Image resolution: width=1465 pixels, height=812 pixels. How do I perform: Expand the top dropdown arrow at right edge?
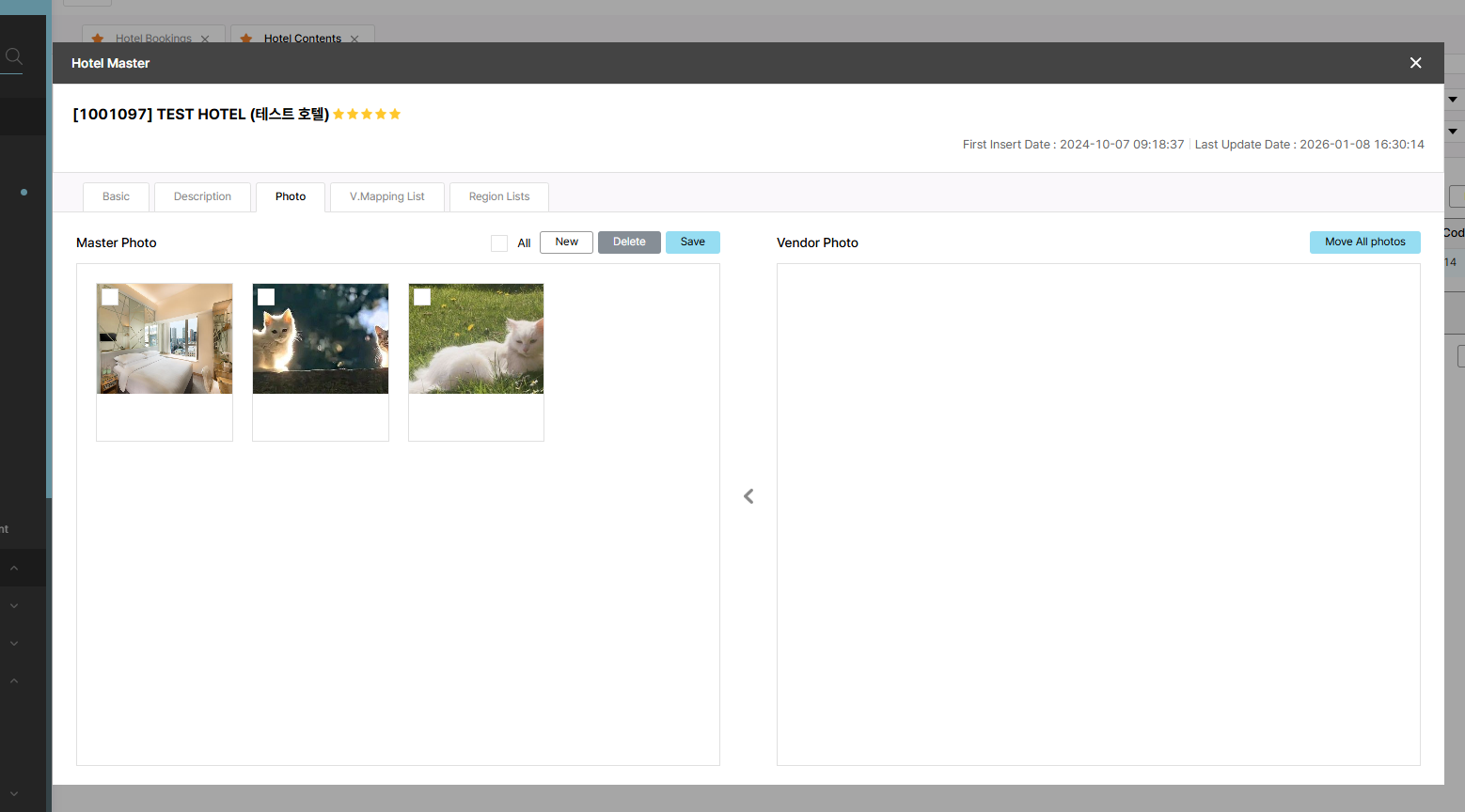[x=1453, y=100]
